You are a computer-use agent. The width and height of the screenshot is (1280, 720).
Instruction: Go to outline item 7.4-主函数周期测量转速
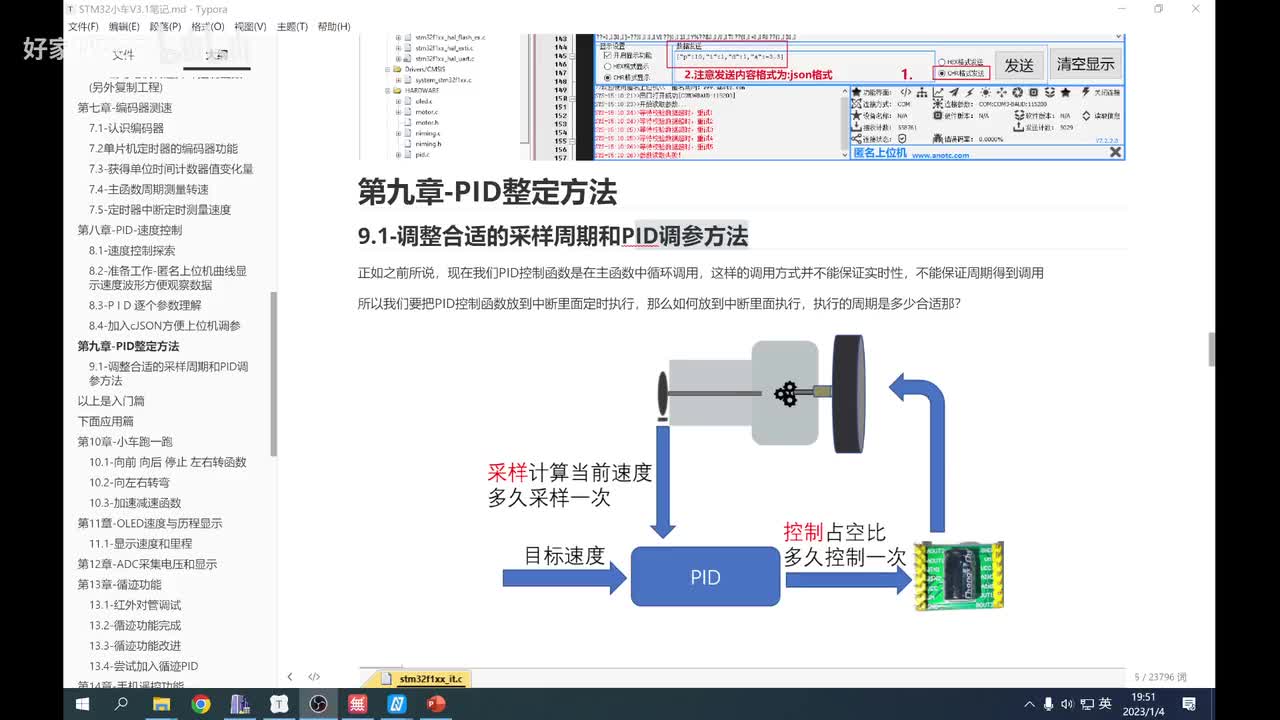click(x=149, y=189)
